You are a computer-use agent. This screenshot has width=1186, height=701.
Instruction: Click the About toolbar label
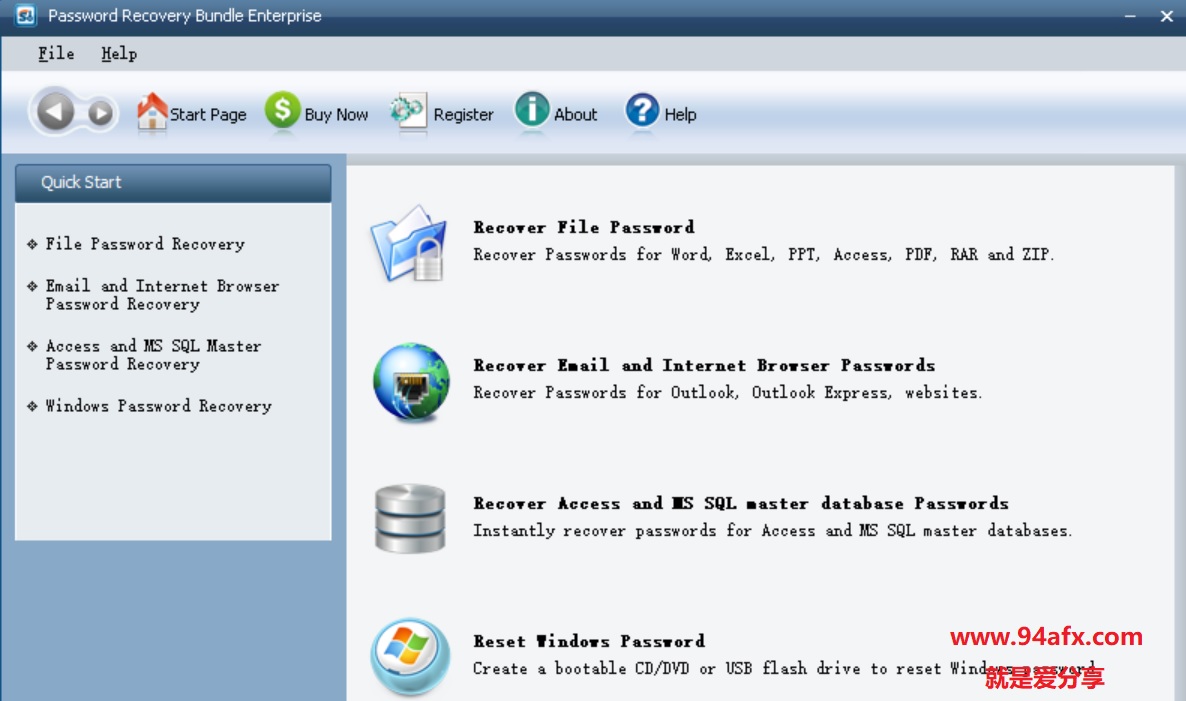click(575, 114)
